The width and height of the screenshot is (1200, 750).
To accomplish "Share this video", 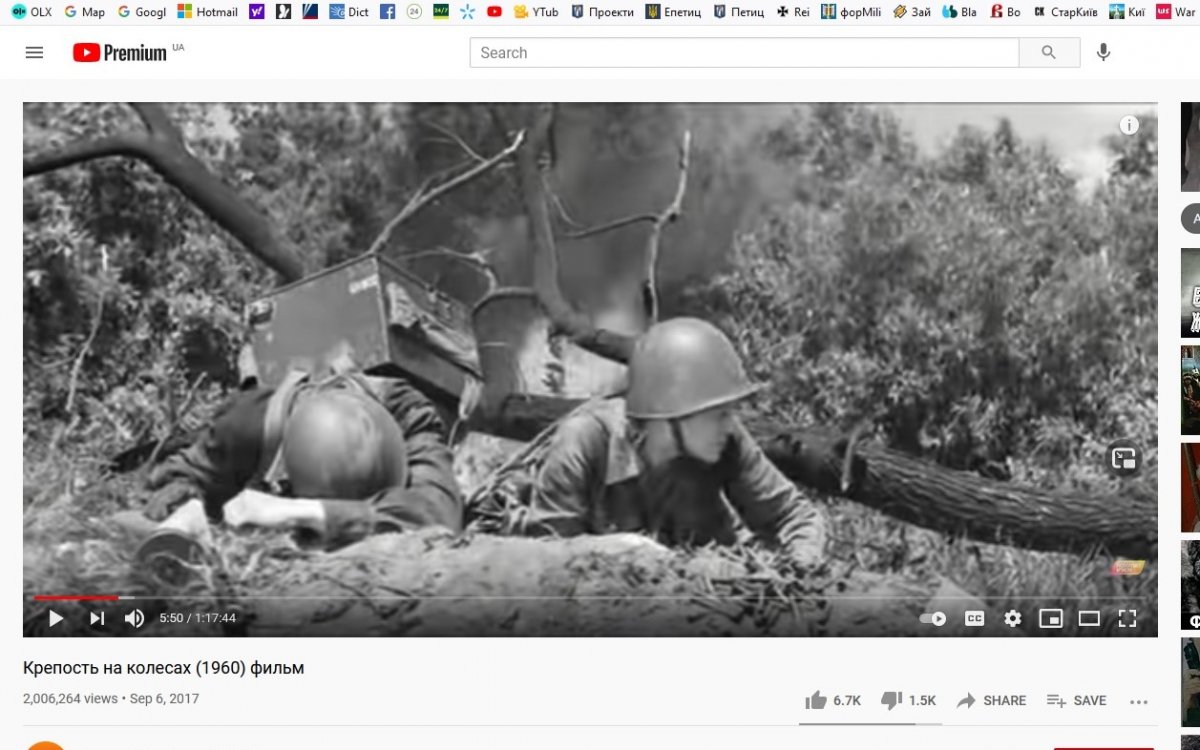I will [991, 700].
